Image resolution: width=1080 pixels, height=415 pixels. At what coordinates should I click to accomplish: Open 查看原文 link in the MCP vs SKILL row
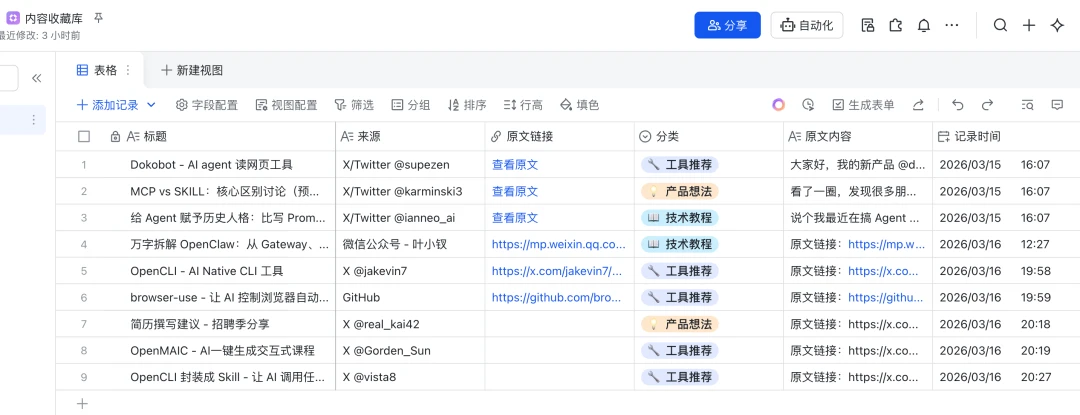tap(515, 191)
